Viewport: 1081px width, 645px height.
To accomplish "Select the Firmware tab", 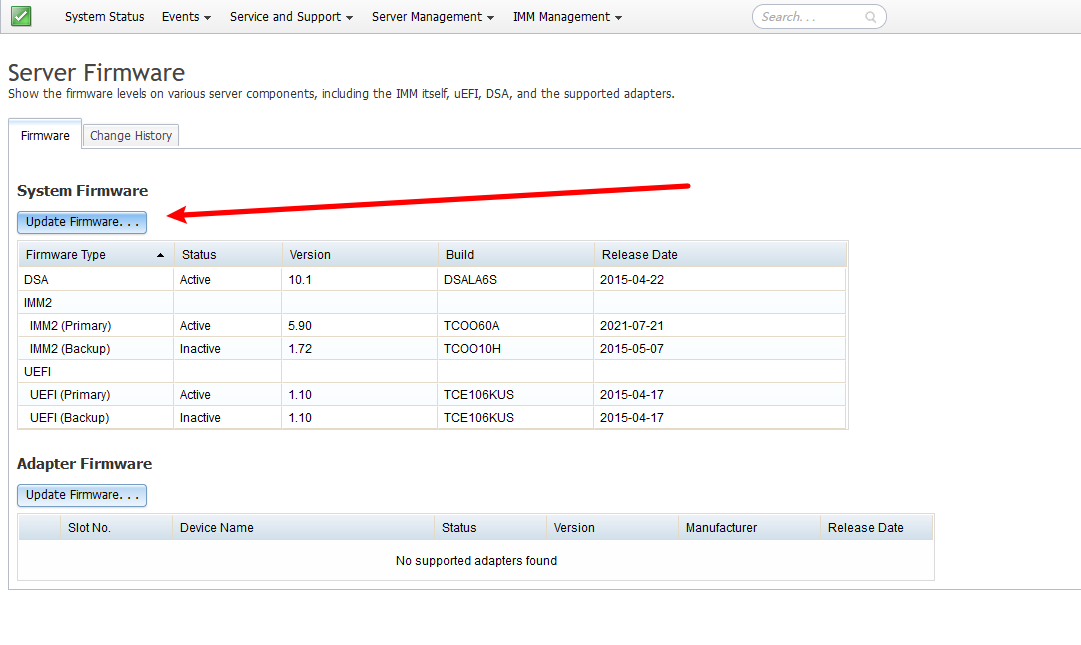I will click(x=45, y=136).
